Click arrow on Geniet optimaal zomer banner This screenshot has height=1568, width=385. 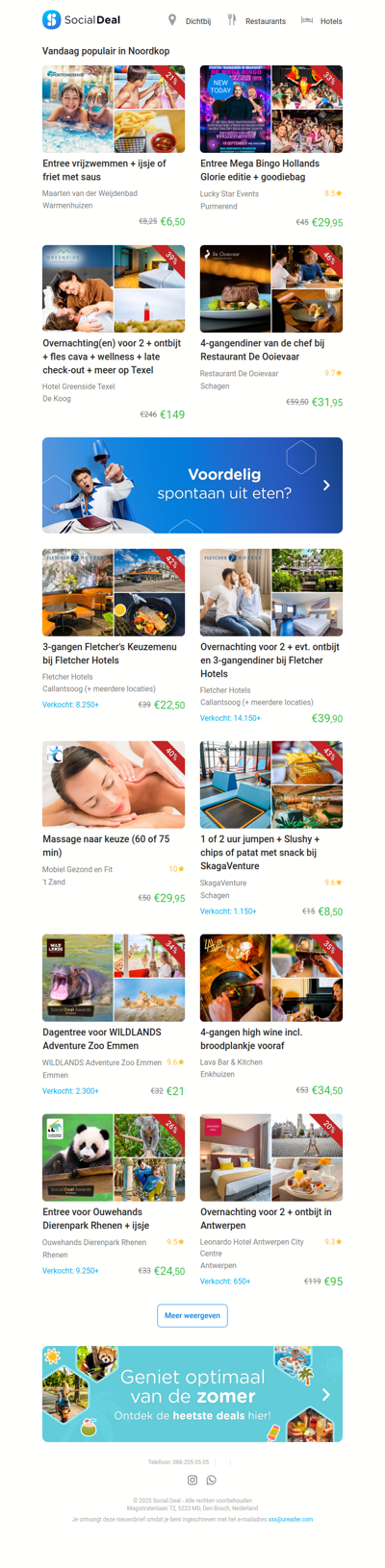pyautogui.click(x=326, y=1394)
